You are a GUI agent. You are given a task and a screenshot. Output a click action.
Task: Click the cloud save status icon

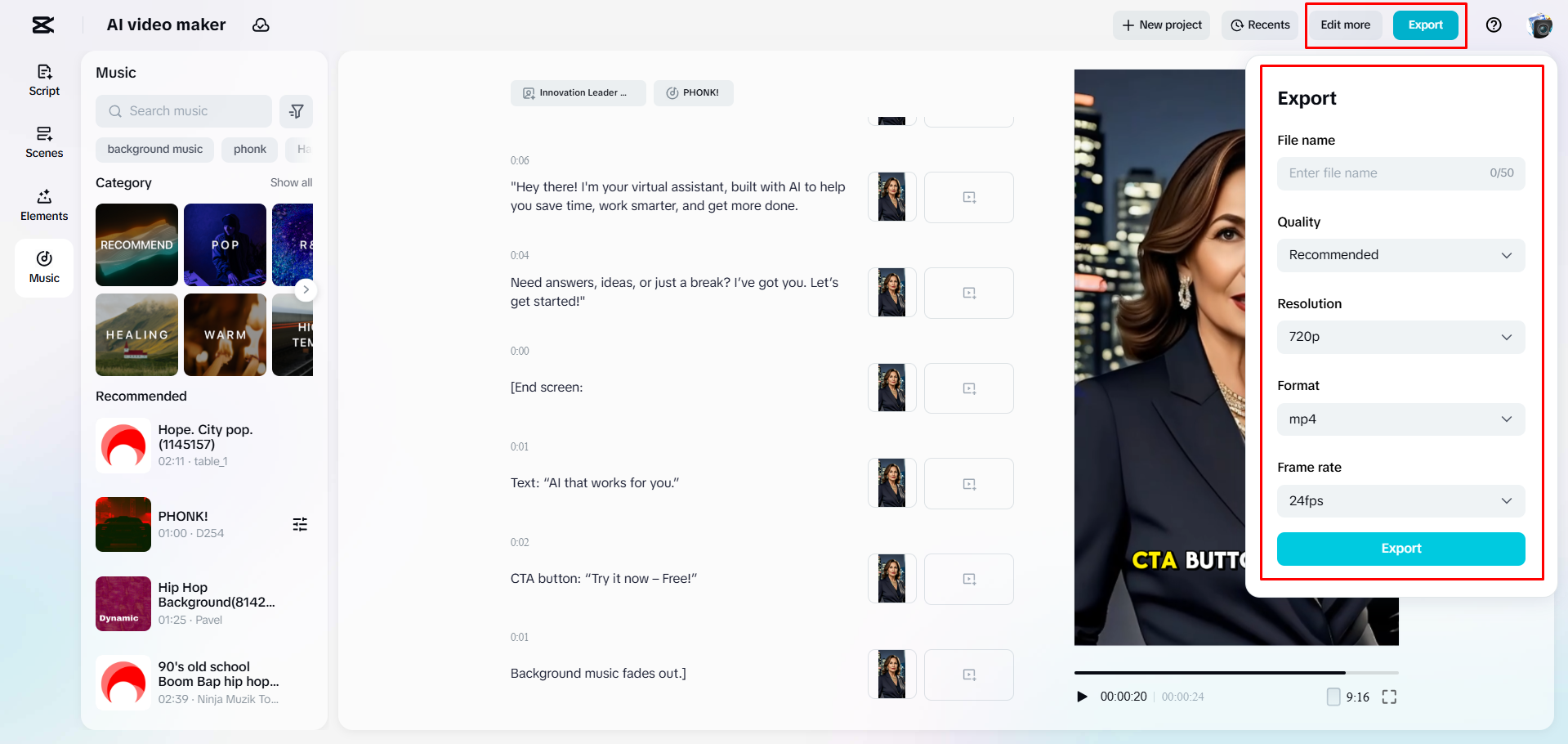[x=261, y=25]
